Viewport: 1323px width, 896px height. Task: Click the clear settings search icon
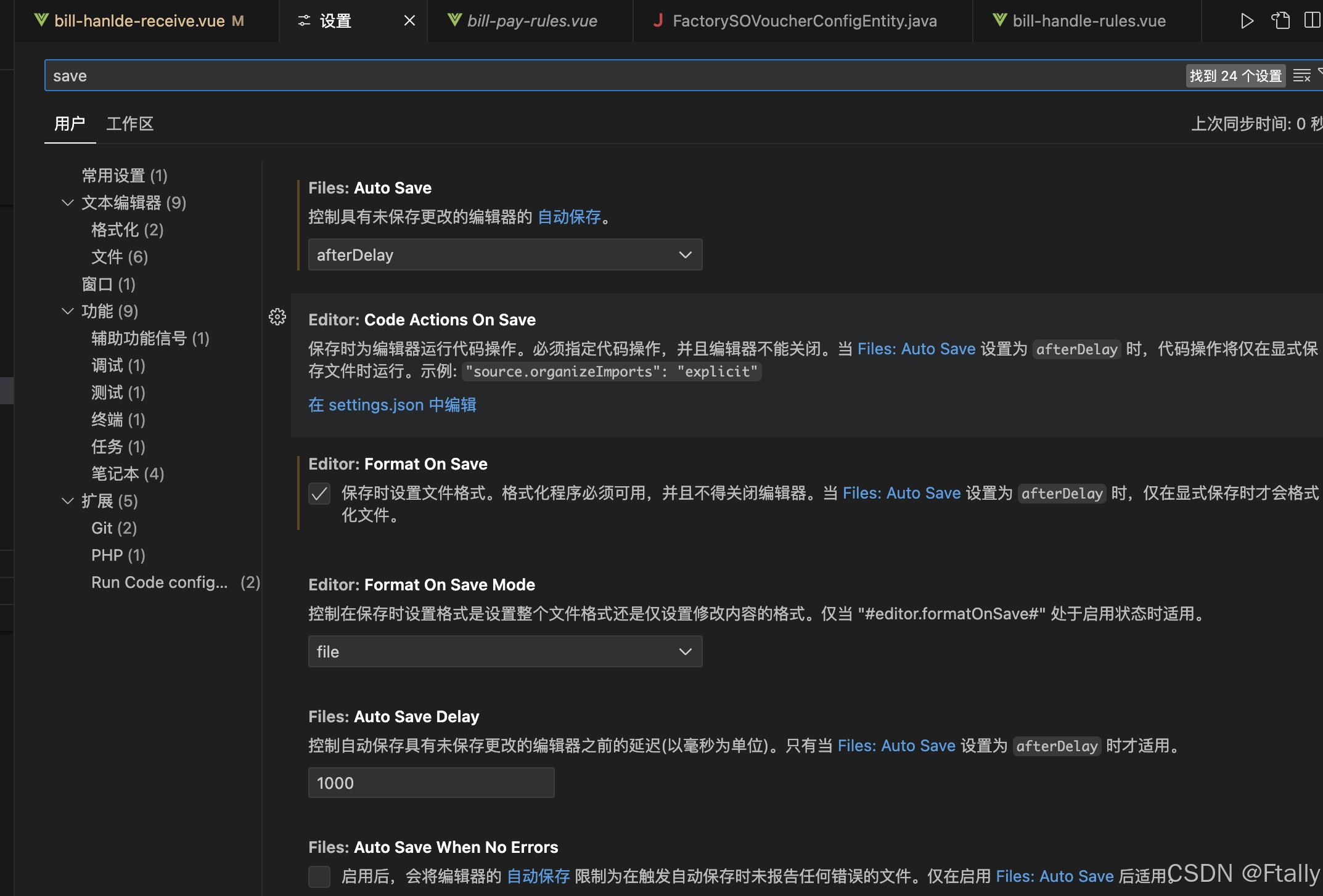coord(1302,75)
